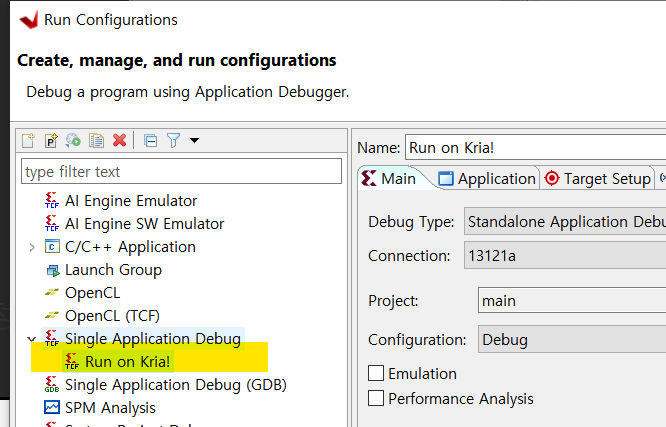Edit the Name field
Image resolution: width=666 pixels, height=427 pixels.
coord(535,147)
